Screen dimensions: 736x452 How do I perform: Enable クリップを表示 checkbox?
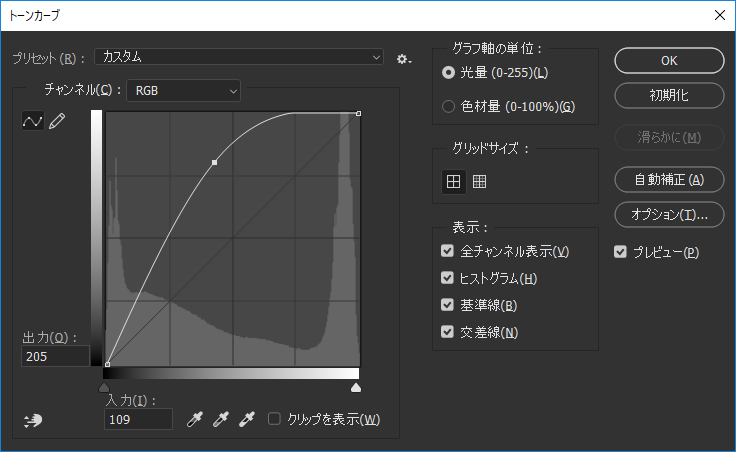274,419
